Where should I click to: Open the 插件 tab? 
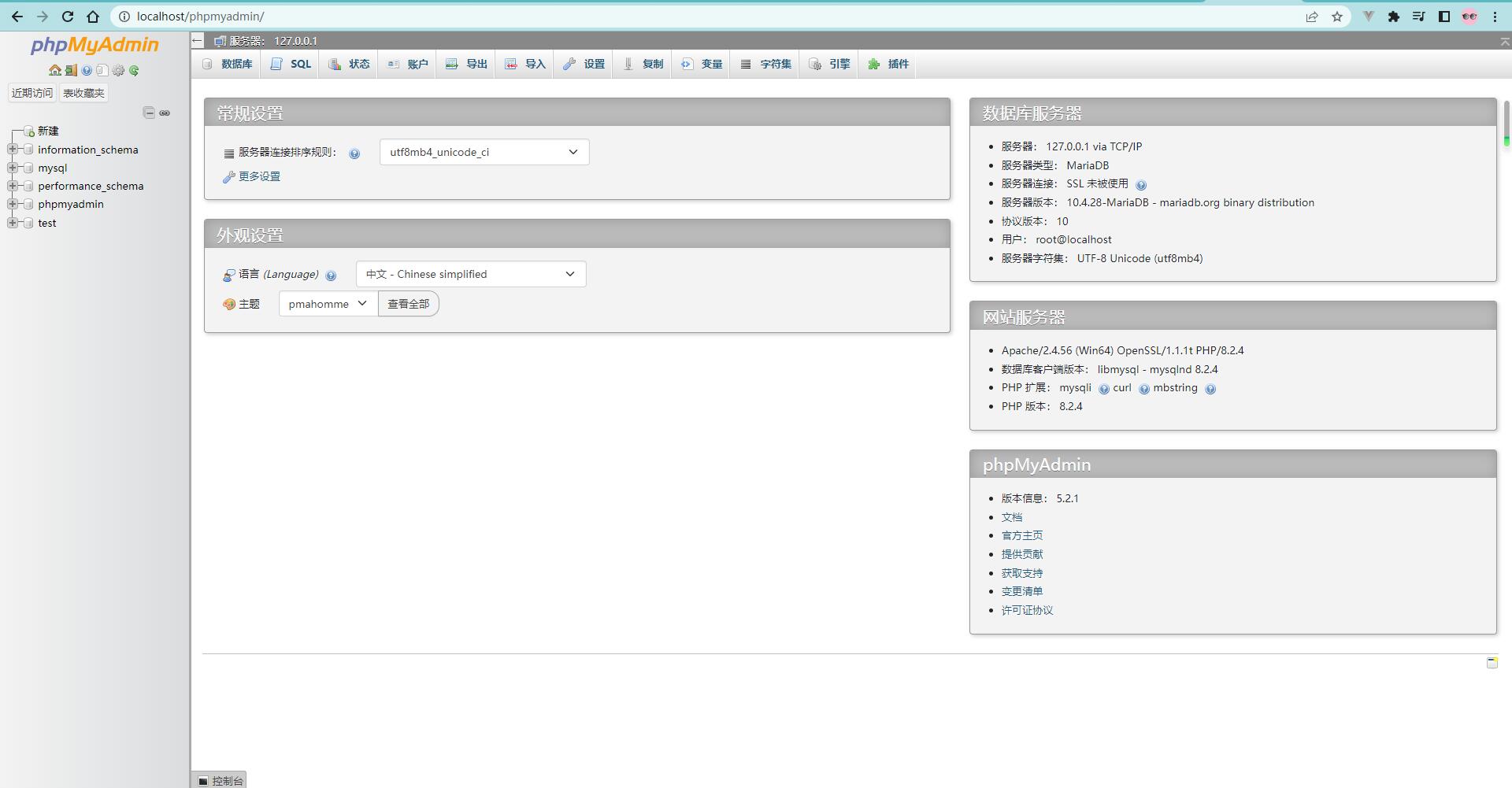tap(888, 65)
